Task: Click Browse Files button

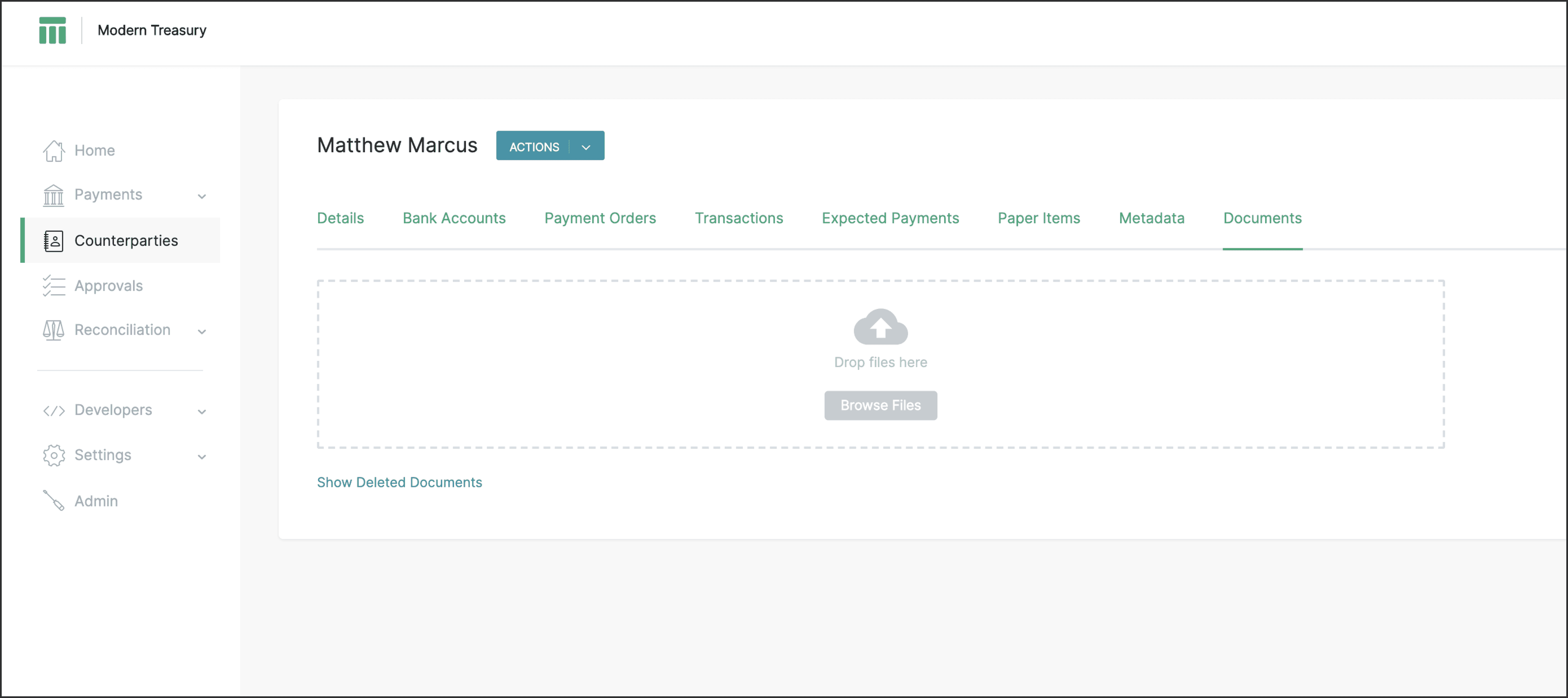Action: (x=880, y=405)
